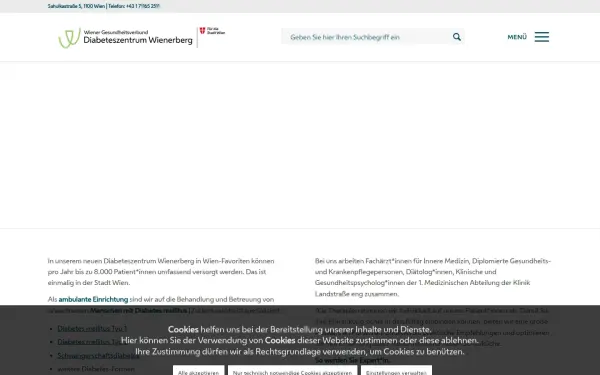Click the magnifying glass search icon
Viewport: 600px width, 375px height.
pyautogui.click(x=457, y=37)
